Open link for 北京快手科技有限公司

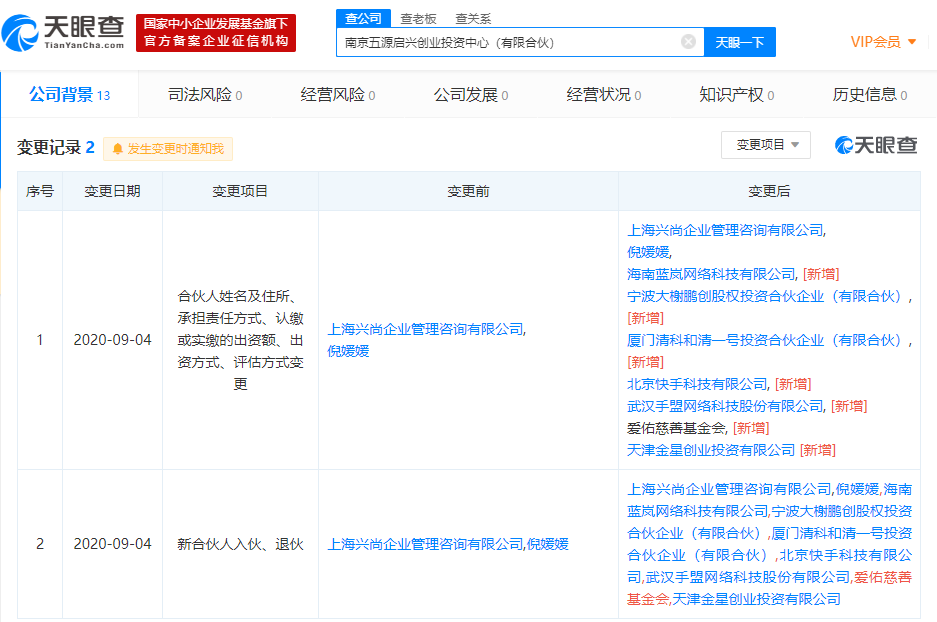click(695, 383)
